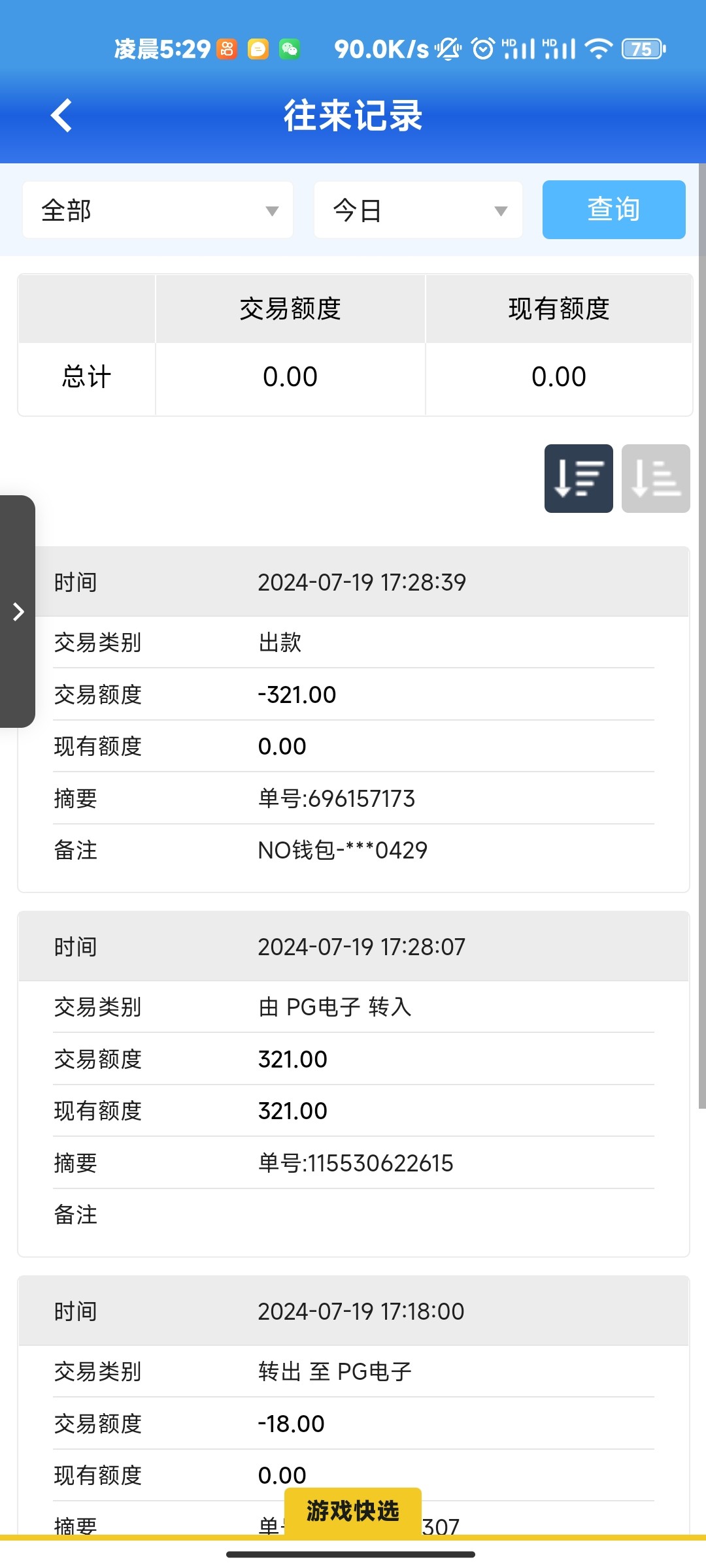
Task: Open the 今日 date range dropdown
Action: pyautogui.click(x=418, y=210)
